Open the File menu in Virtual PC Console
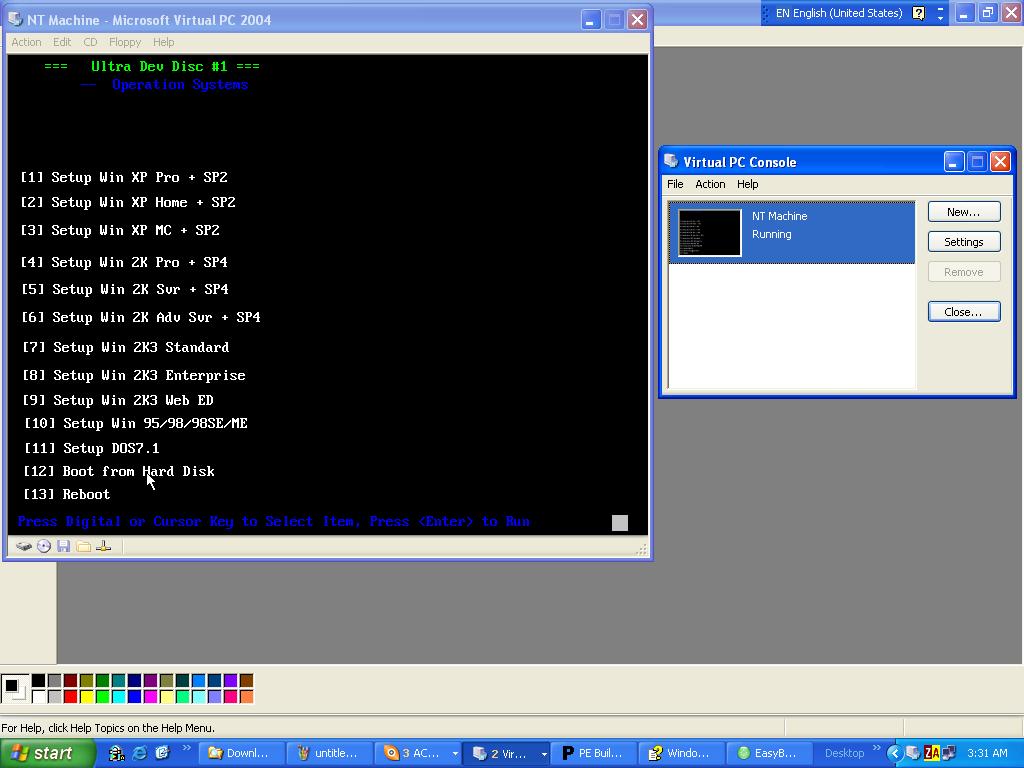The width and height of the screenshot is (1024, 768). click(675, 184)
